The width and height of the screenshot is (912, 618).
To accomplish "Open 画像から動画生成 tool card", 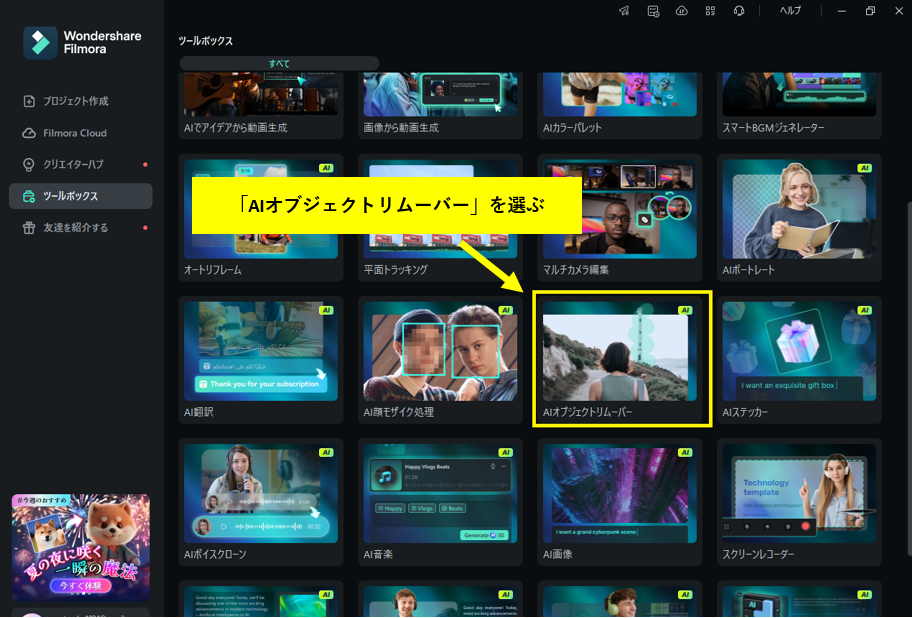I will click(440, 106).
